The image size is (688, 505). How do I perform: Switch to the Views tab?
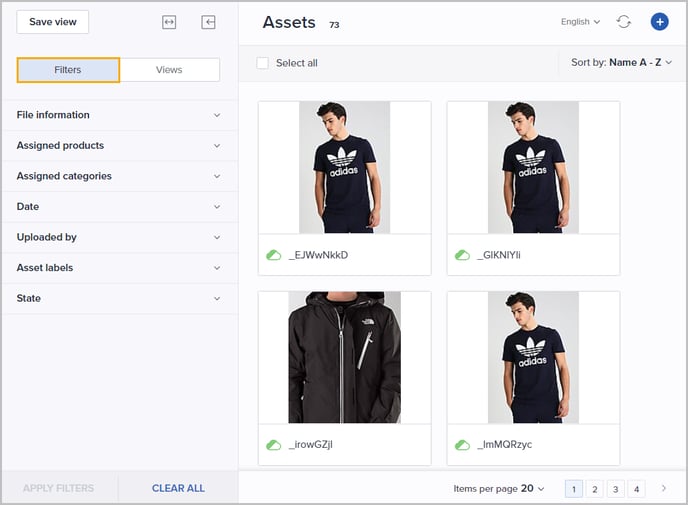coord(169,70)
